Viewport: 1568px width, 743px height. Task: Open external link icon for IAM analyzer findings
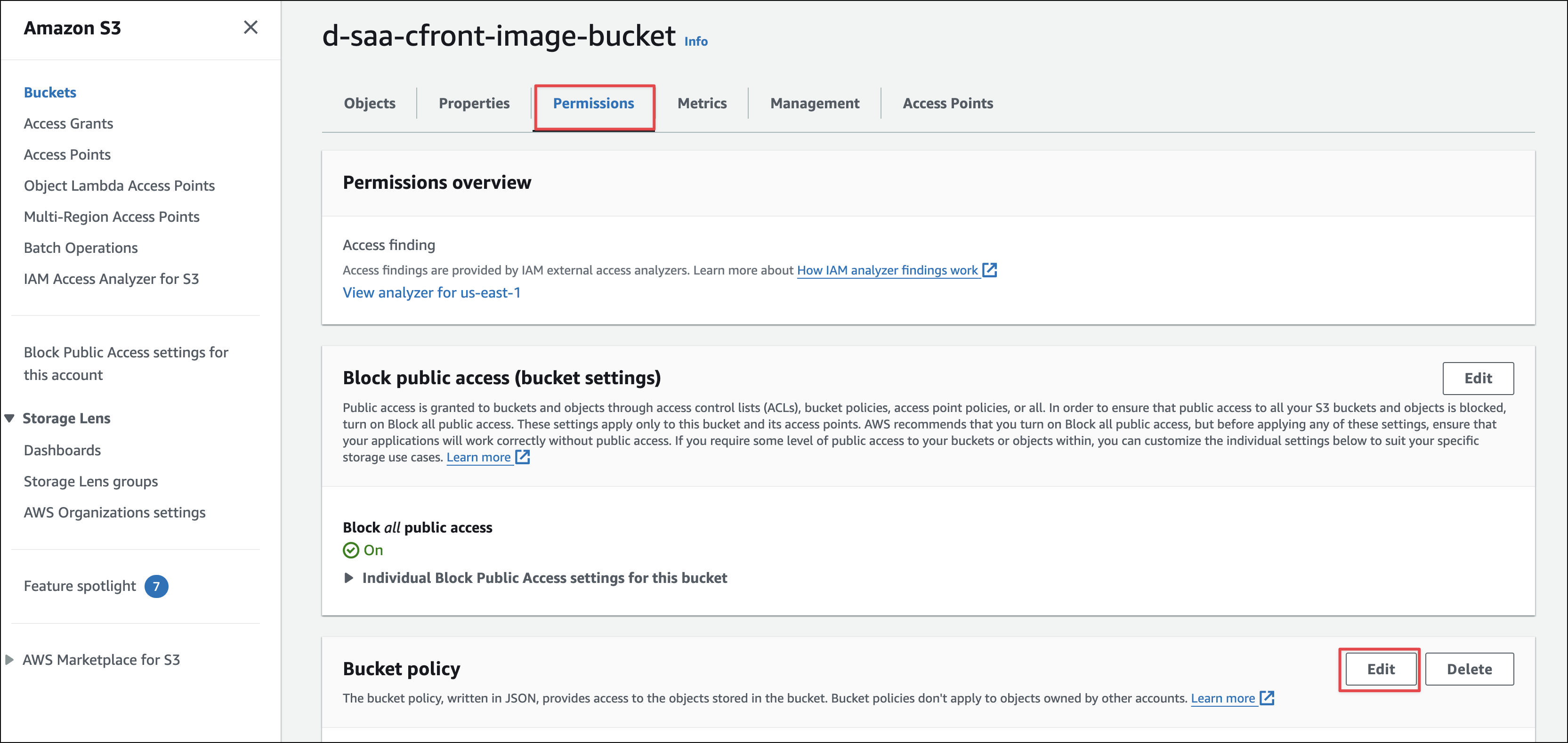coord(989,270)
